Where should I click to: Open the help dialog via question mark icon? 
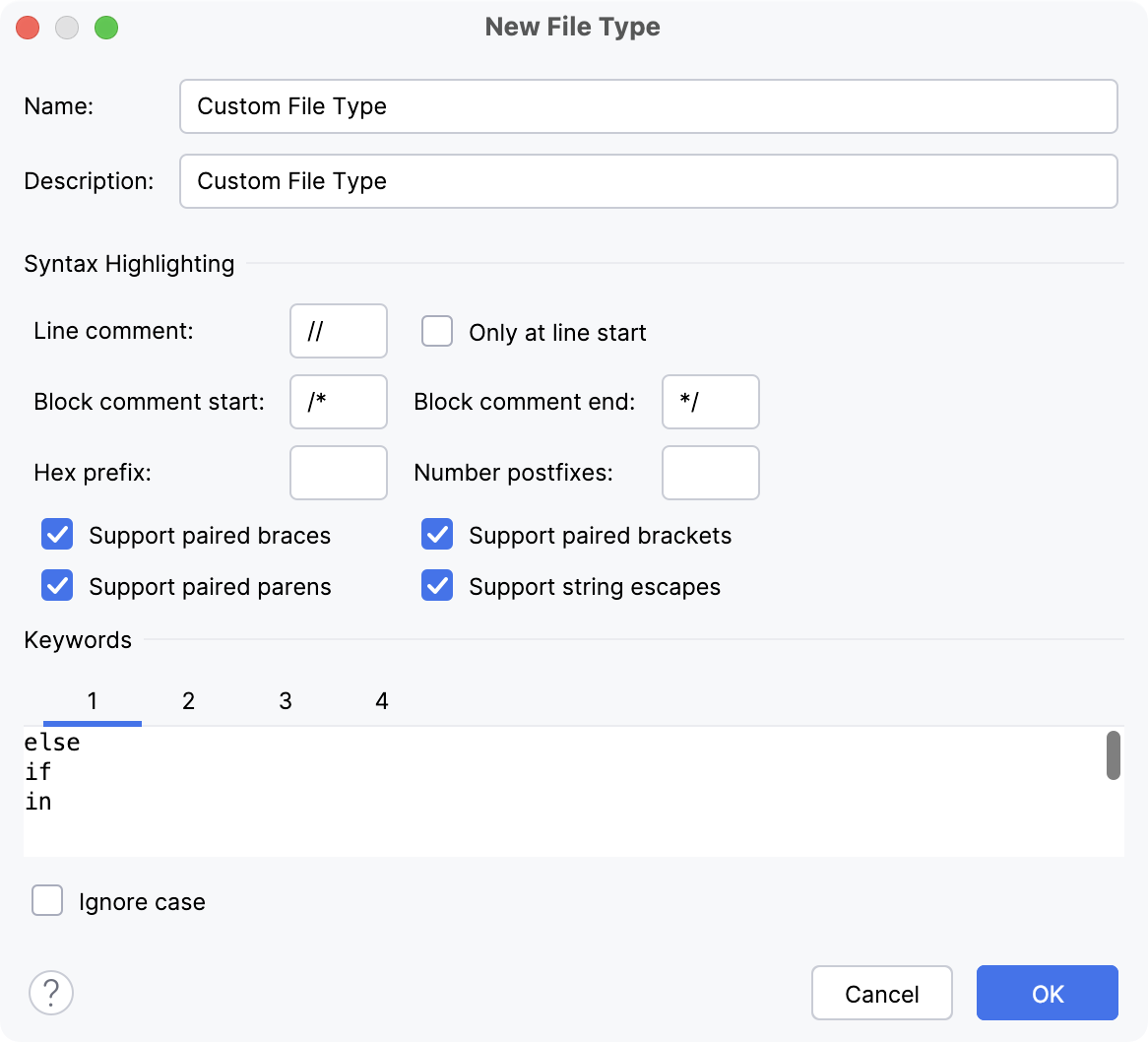(x=51, y=993)
